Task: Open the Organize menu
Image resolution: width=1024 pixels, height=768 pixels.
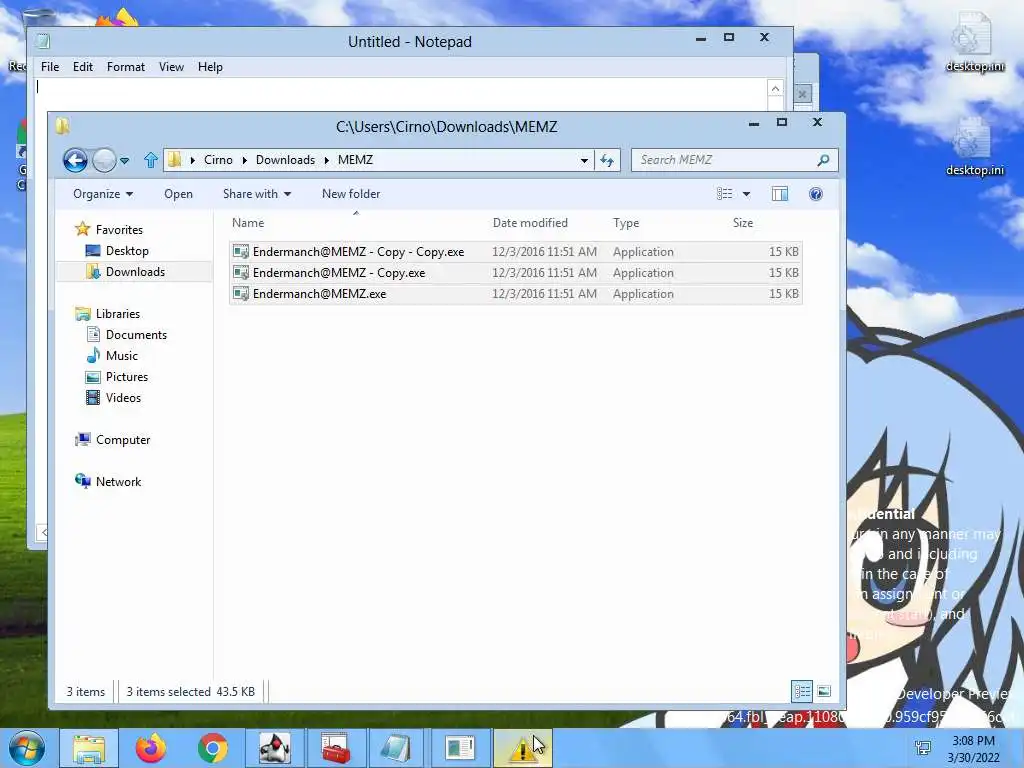Action: coord(103,194)
